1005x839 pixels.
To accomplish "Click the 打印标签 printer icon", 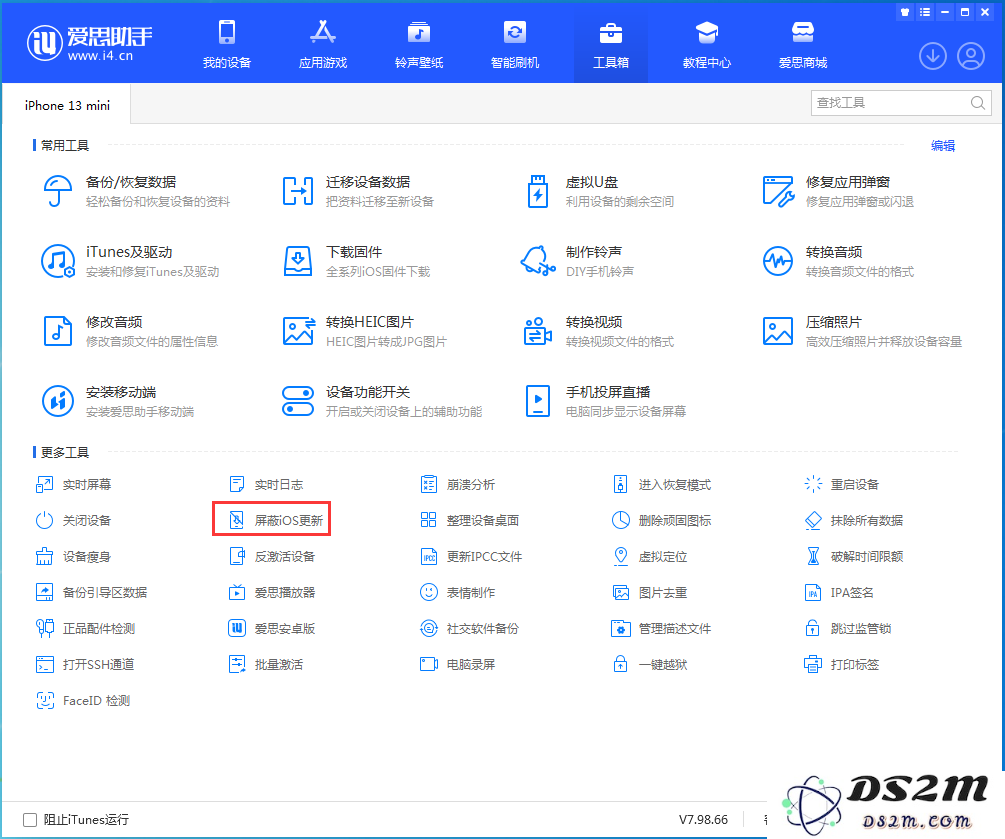I will point(813,664).
